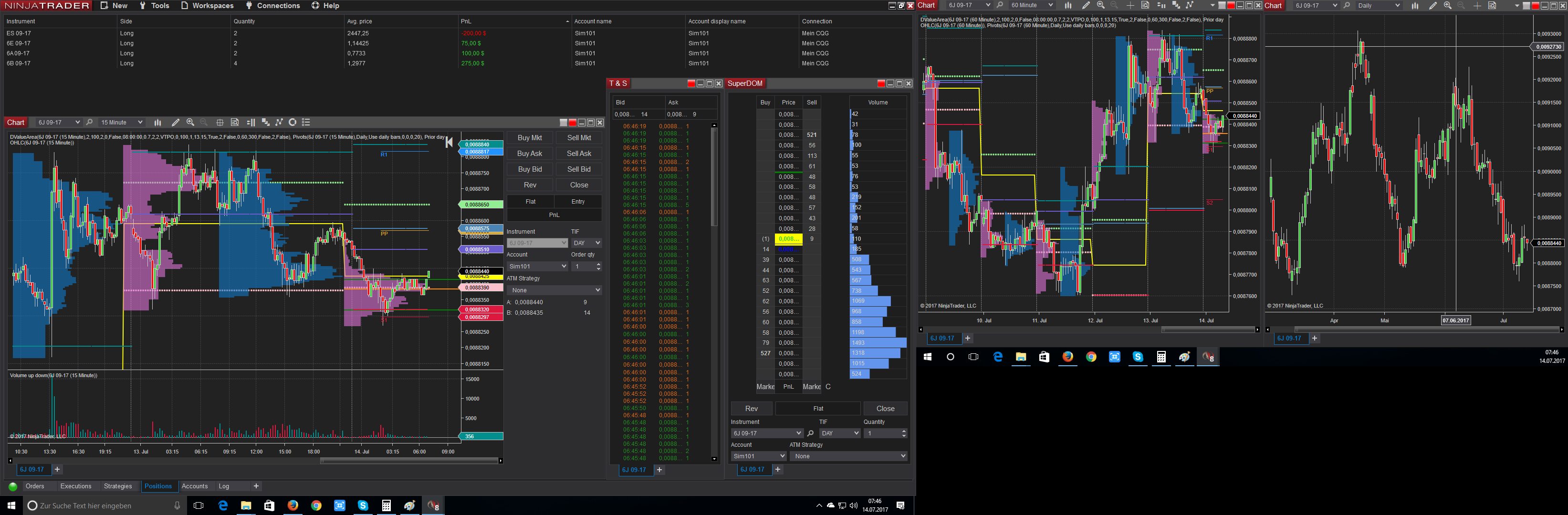Toggle Chart Trader in the 60 Minute chart
The height and width of the screenshot is (515, 1568).
(x=1161, y=5)
